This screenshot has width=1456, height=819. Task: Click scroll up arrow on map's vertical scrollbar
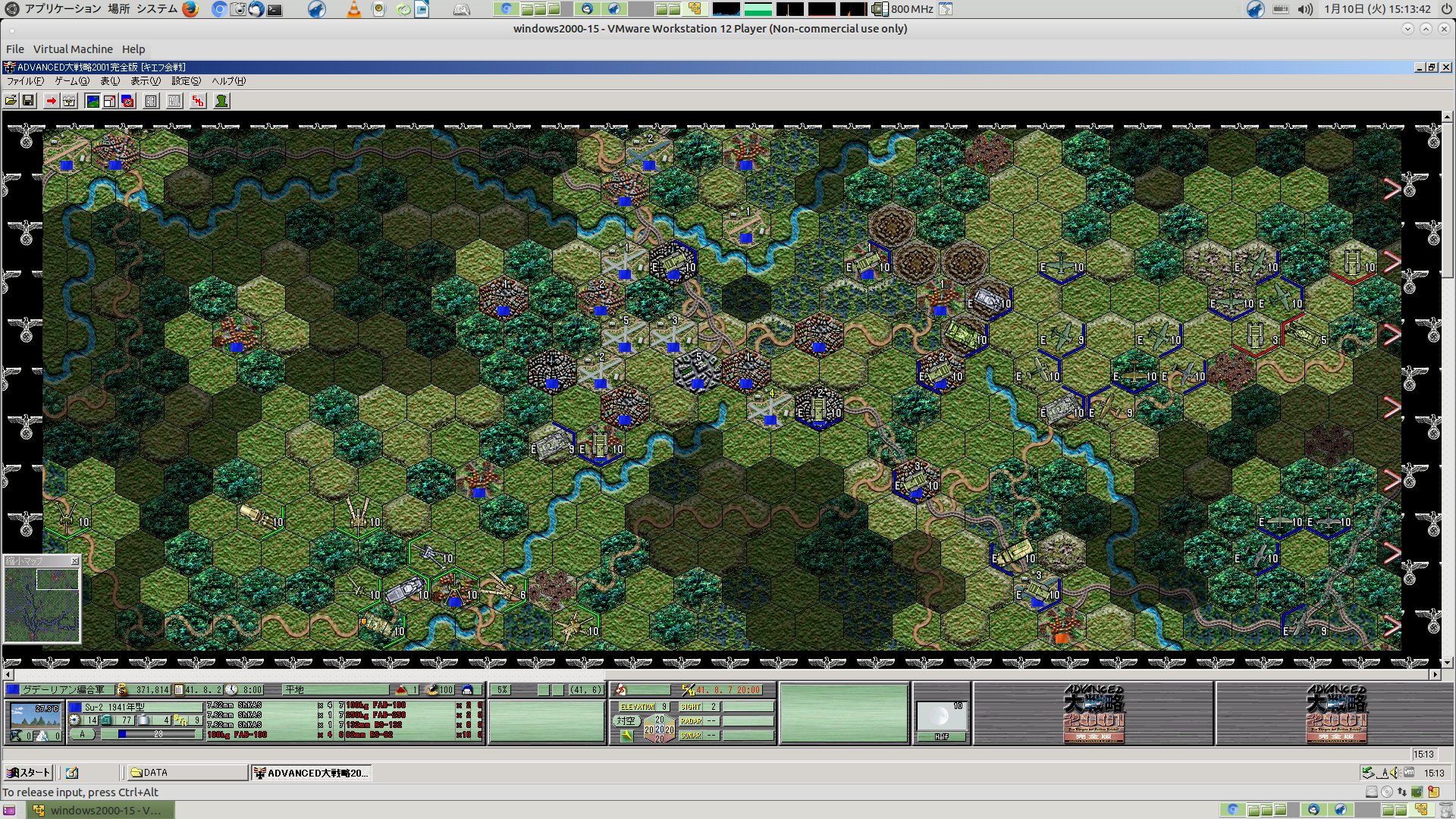1448,117
